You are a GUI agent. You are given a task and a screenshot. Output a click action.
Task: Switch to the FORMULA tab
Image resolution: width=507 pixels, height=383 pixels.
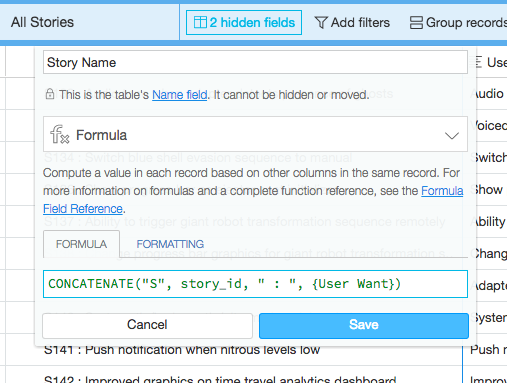(x=81, y=244)
